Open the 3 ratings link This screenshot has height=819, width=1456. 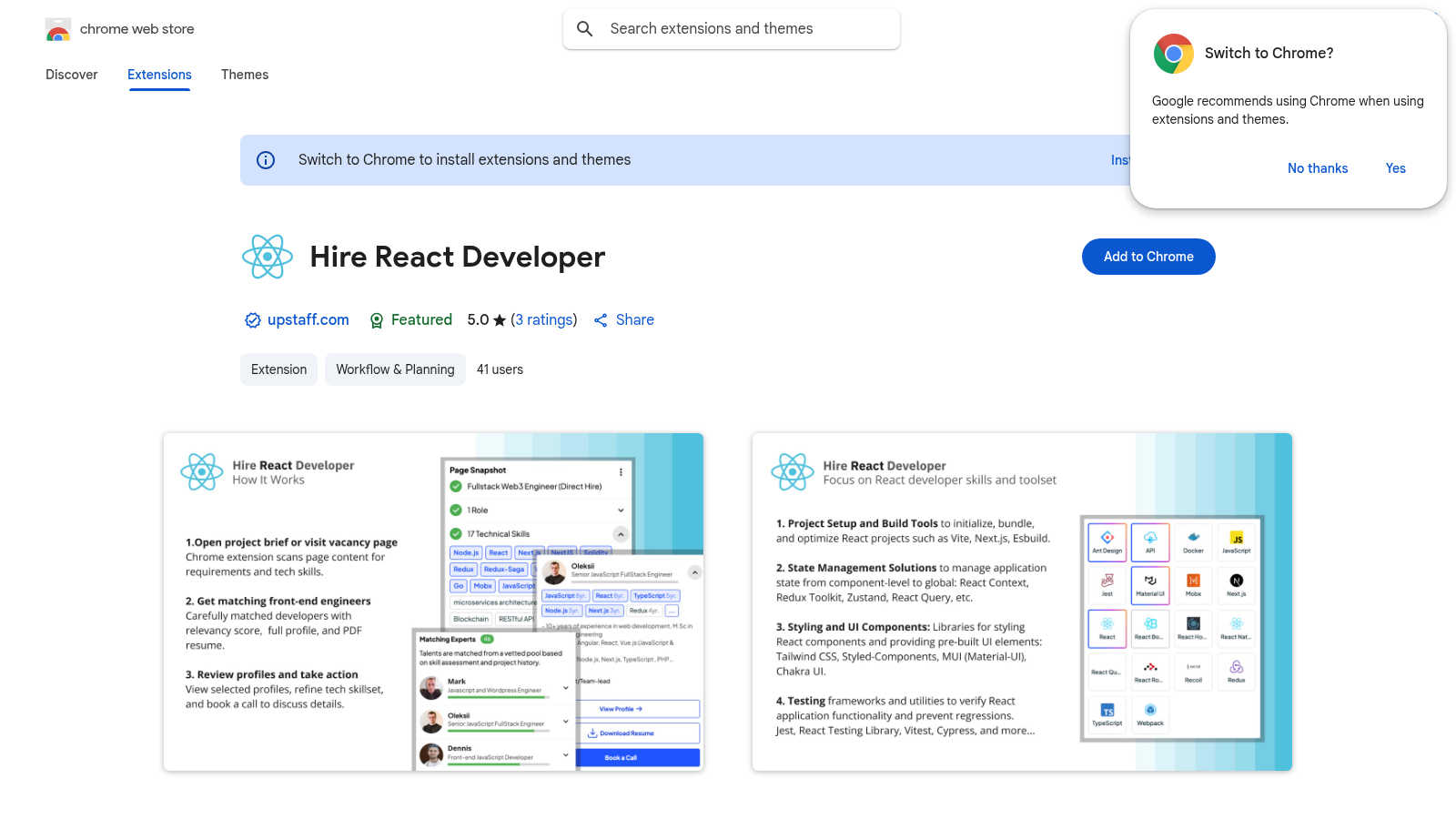(x=544, y=320)
